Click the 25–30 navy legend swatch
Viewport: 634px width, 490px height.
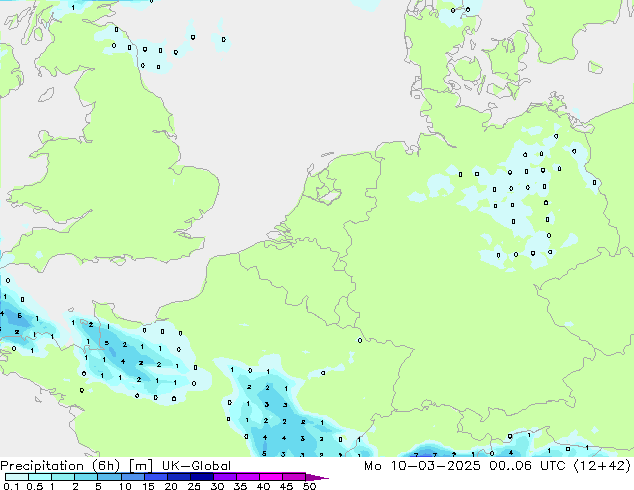pyautogui.click(x=202, y=477)
